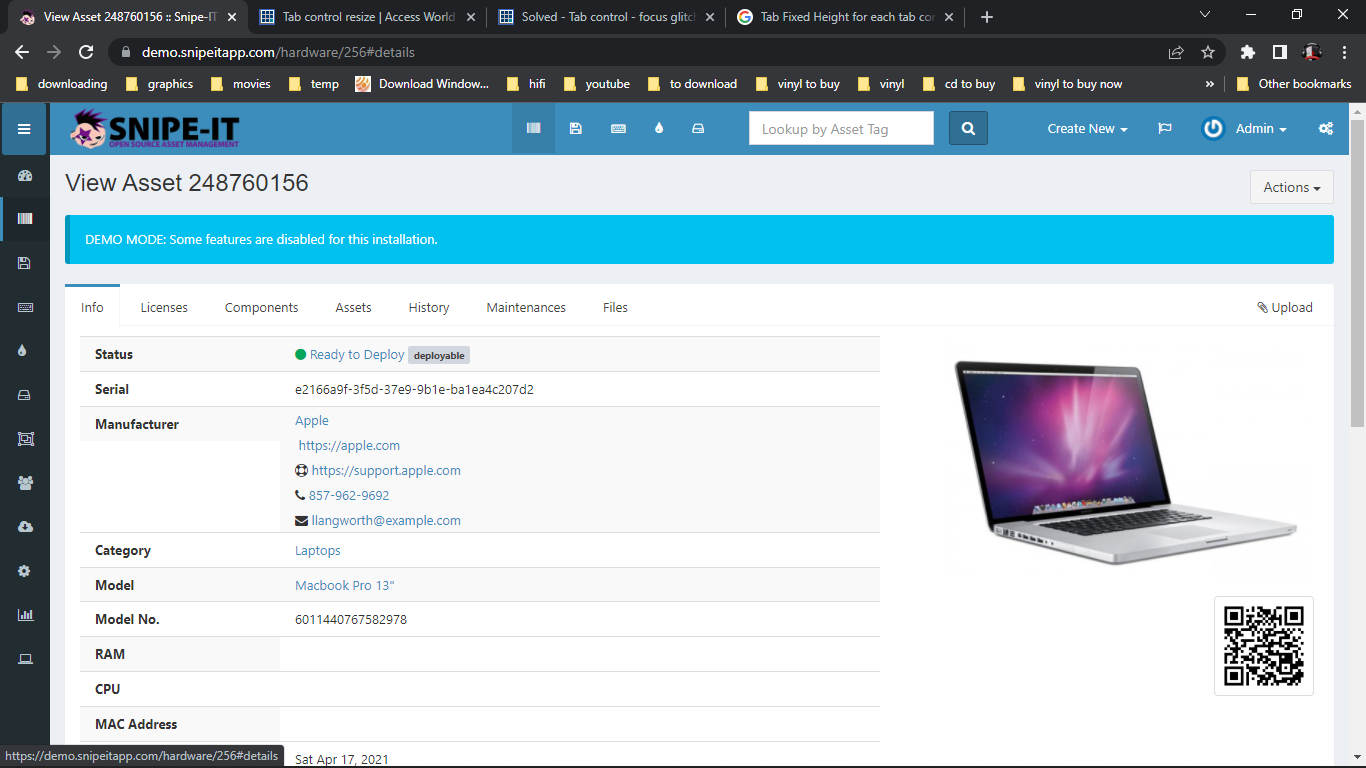Viewport: 1366px width, 768px height.
Task: Open the Apple manufacturer link
Action: point(312,420)
